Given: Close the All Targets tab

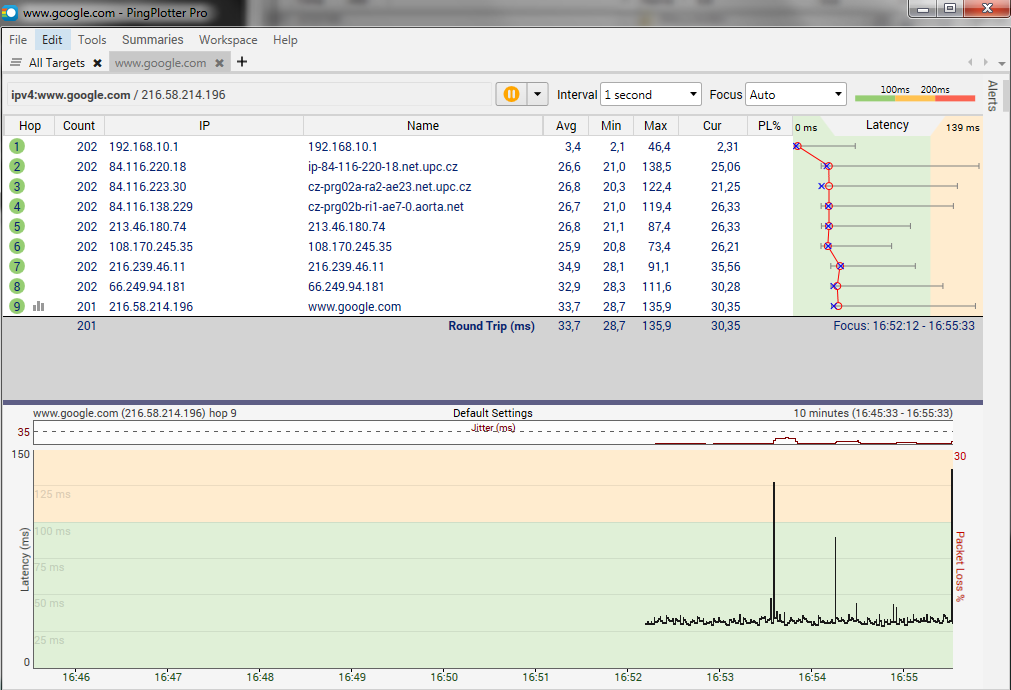Looking at the screenshot, I should [97, 63].
